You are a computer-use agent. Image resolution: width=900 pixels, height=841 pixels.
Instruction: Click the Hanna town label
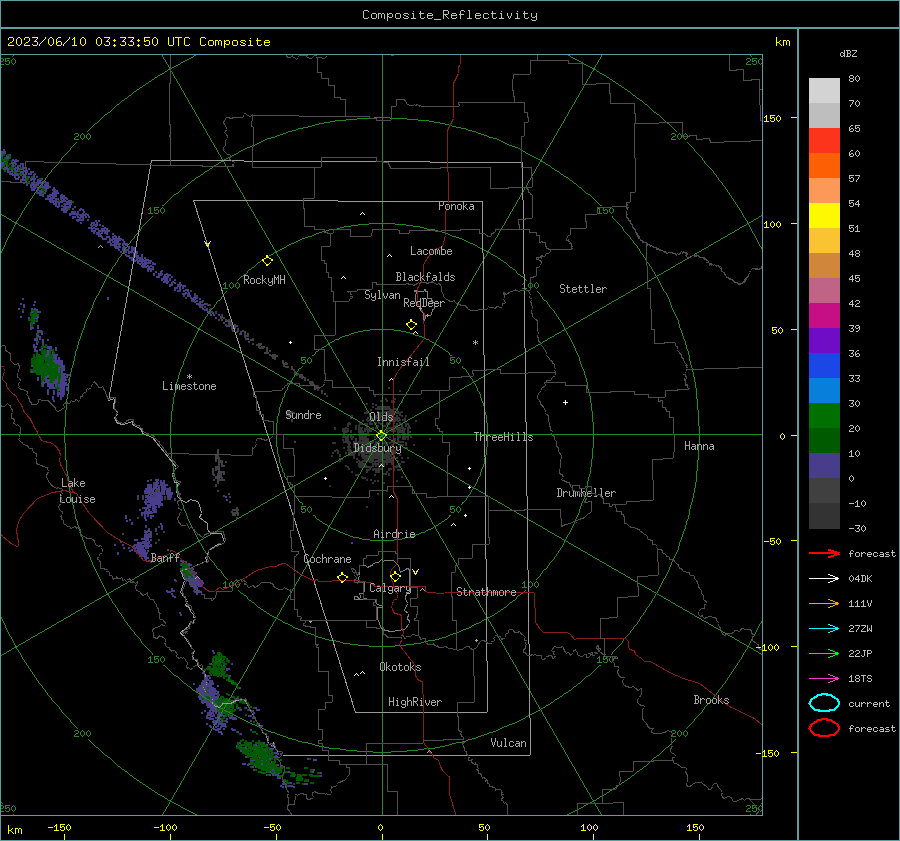click(x=699, y=446)
